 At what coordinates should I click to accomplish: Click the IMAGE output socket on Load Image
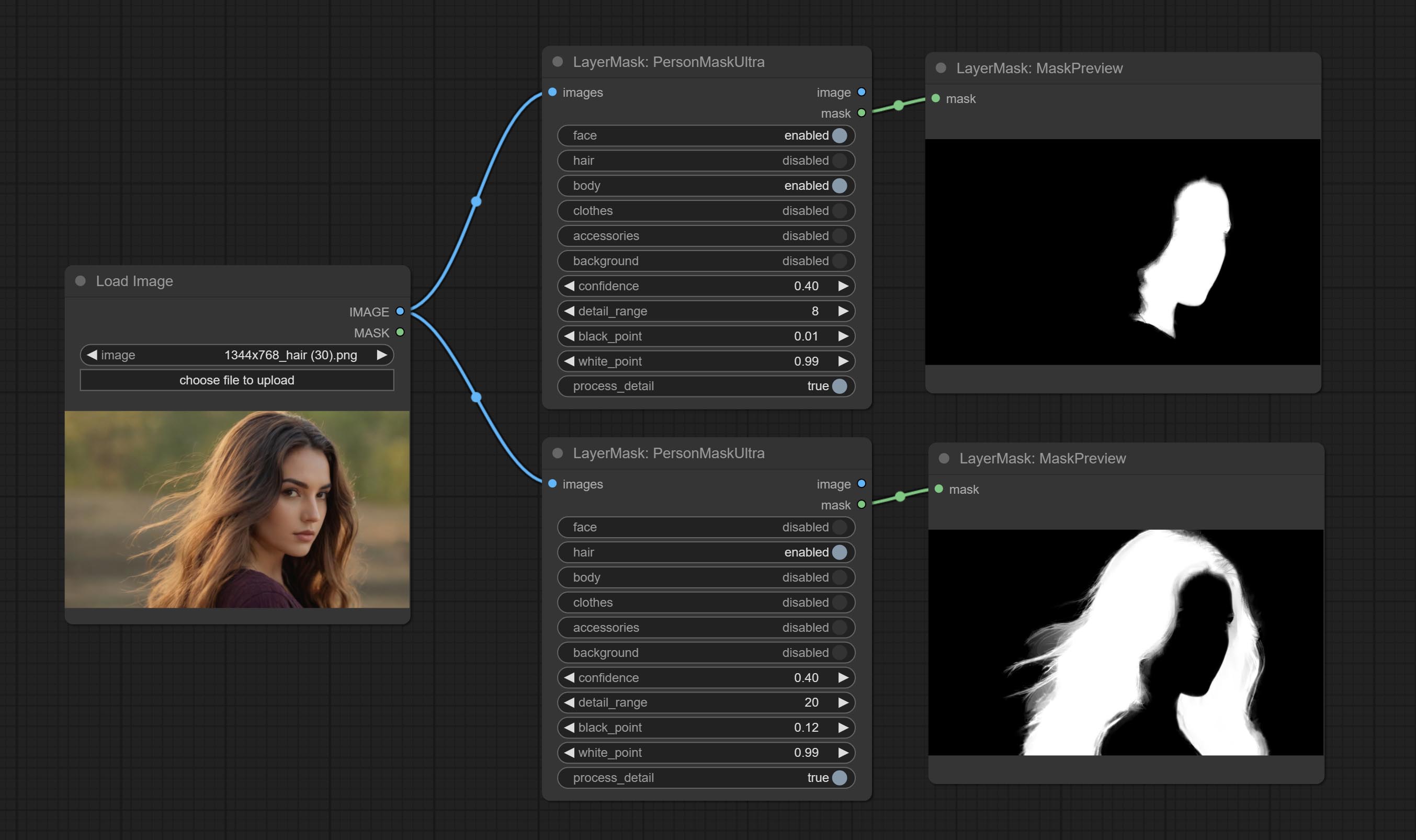tap(400, 311)
